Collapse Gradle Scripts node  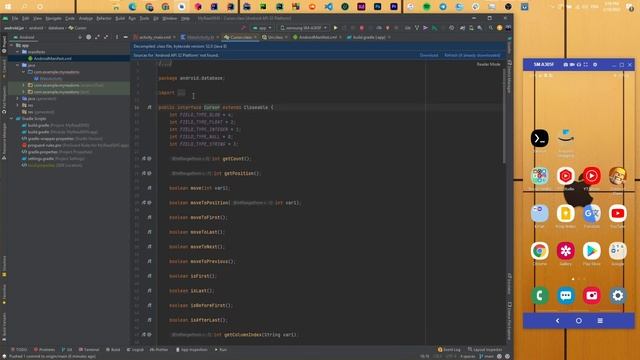tap(12, 118)
